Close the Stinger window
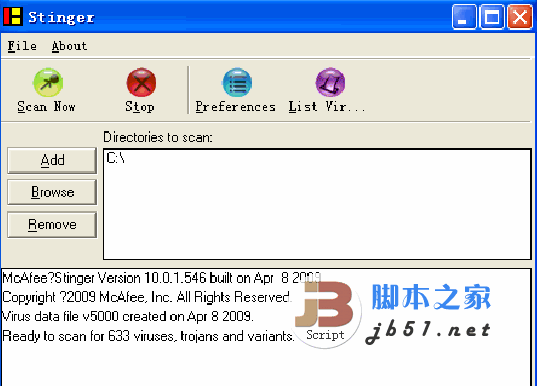 click(x=520, y=17)
